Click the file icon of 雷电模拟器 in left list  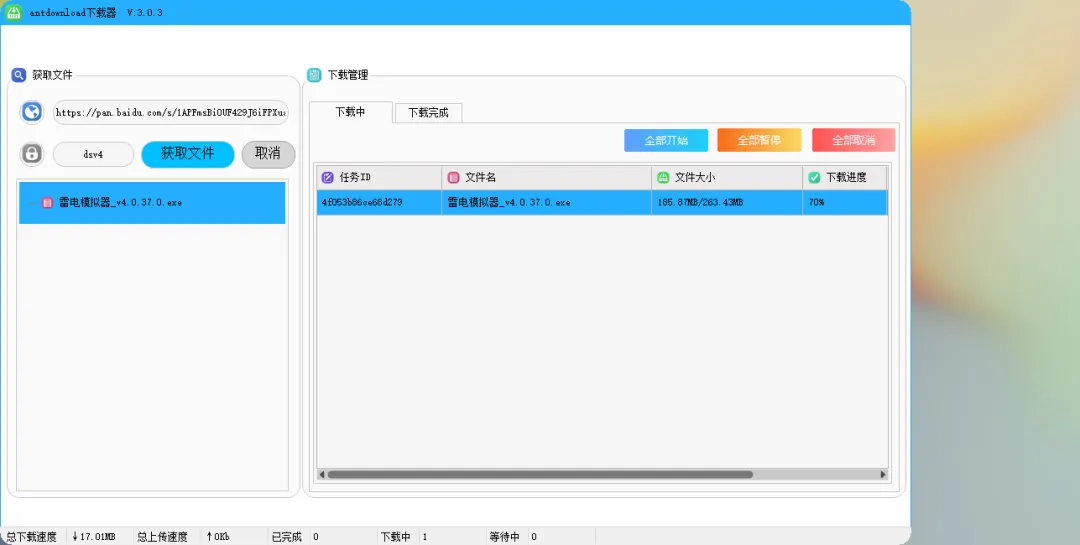click(x=47, y=203)
